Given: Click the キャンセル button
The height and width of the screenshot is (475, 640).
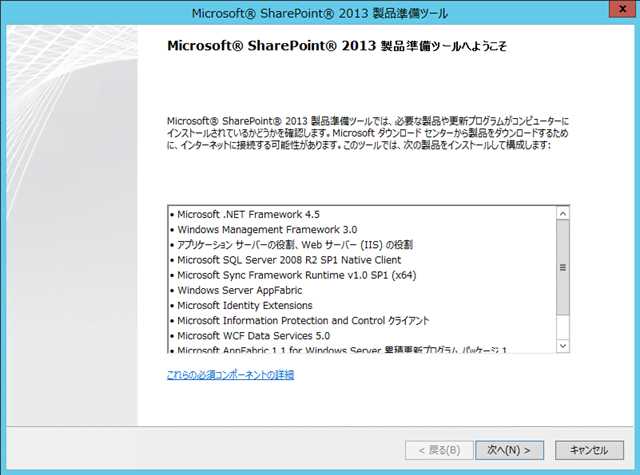Looking at the screenshot, I should [588, 449].
